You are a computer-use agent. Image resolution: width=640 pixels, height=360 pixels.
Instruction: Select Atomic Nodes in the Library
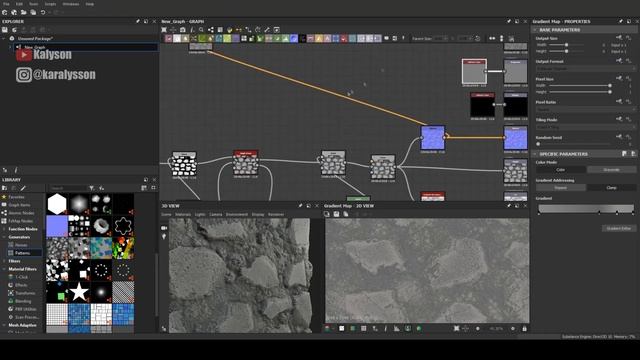click(21, 213)
